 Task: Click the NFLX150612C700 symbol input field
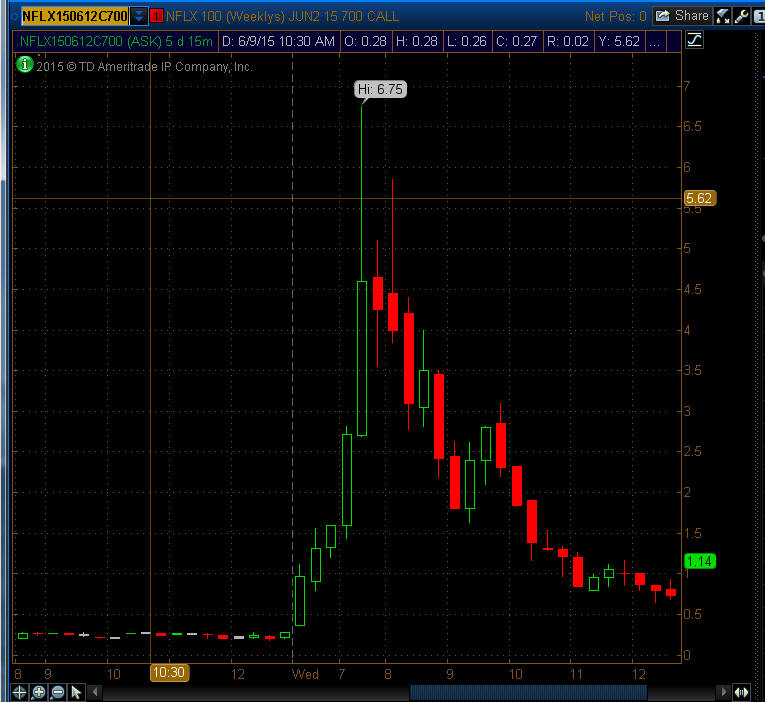click(x=68, y=16)
